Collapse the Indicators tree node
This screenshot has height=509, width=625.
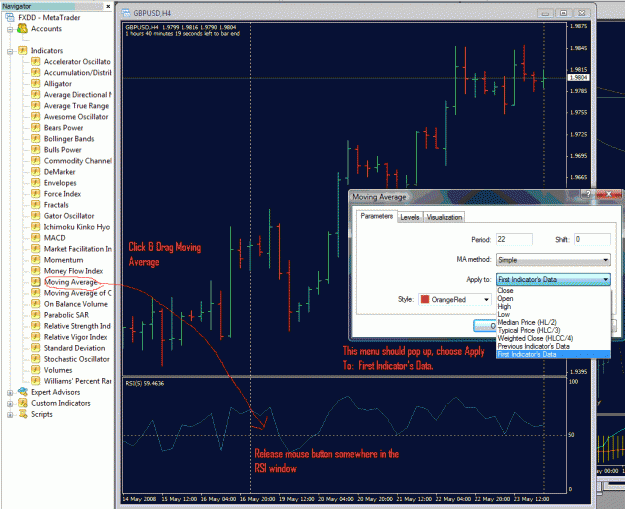[10, 51]
